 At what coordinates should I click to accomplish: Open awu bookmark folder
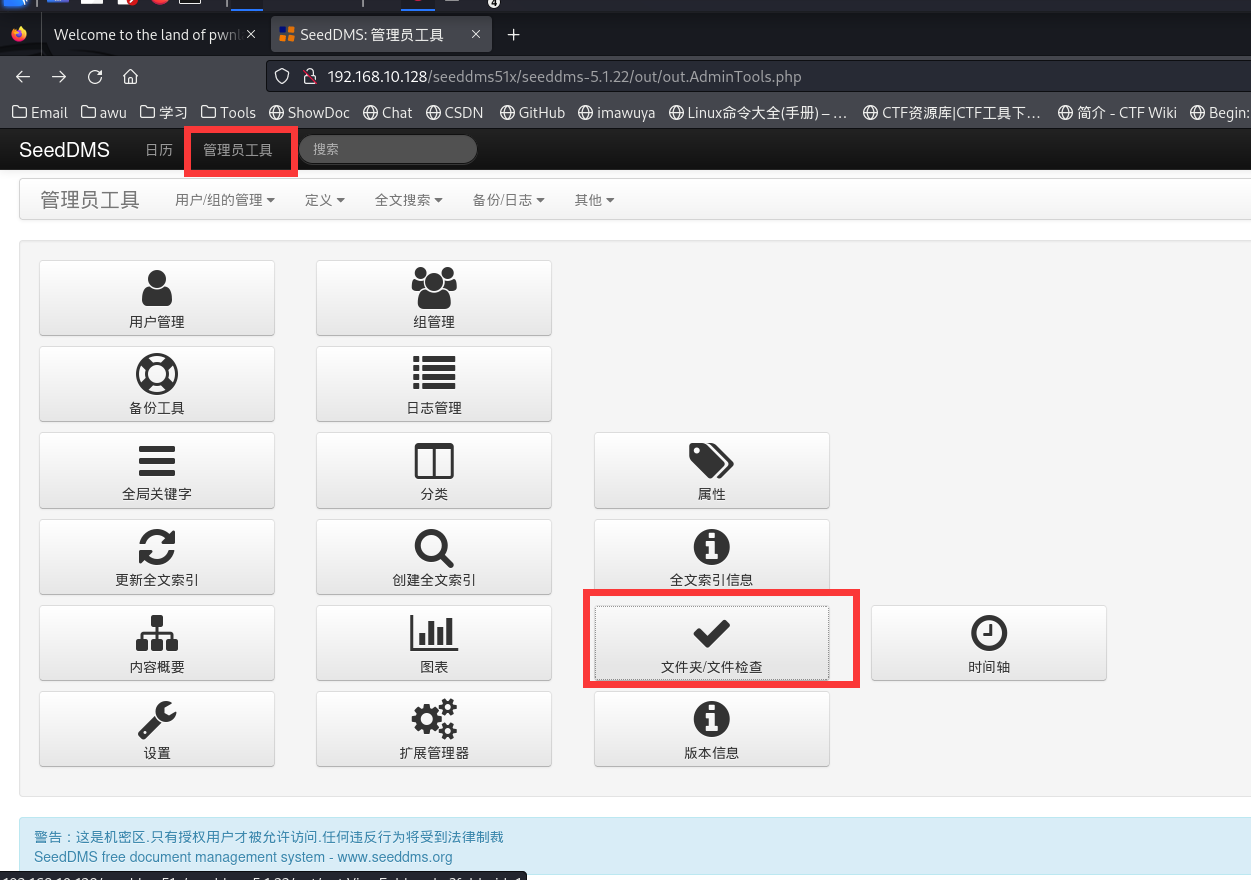pyautogui.click(x=104, y=112)
